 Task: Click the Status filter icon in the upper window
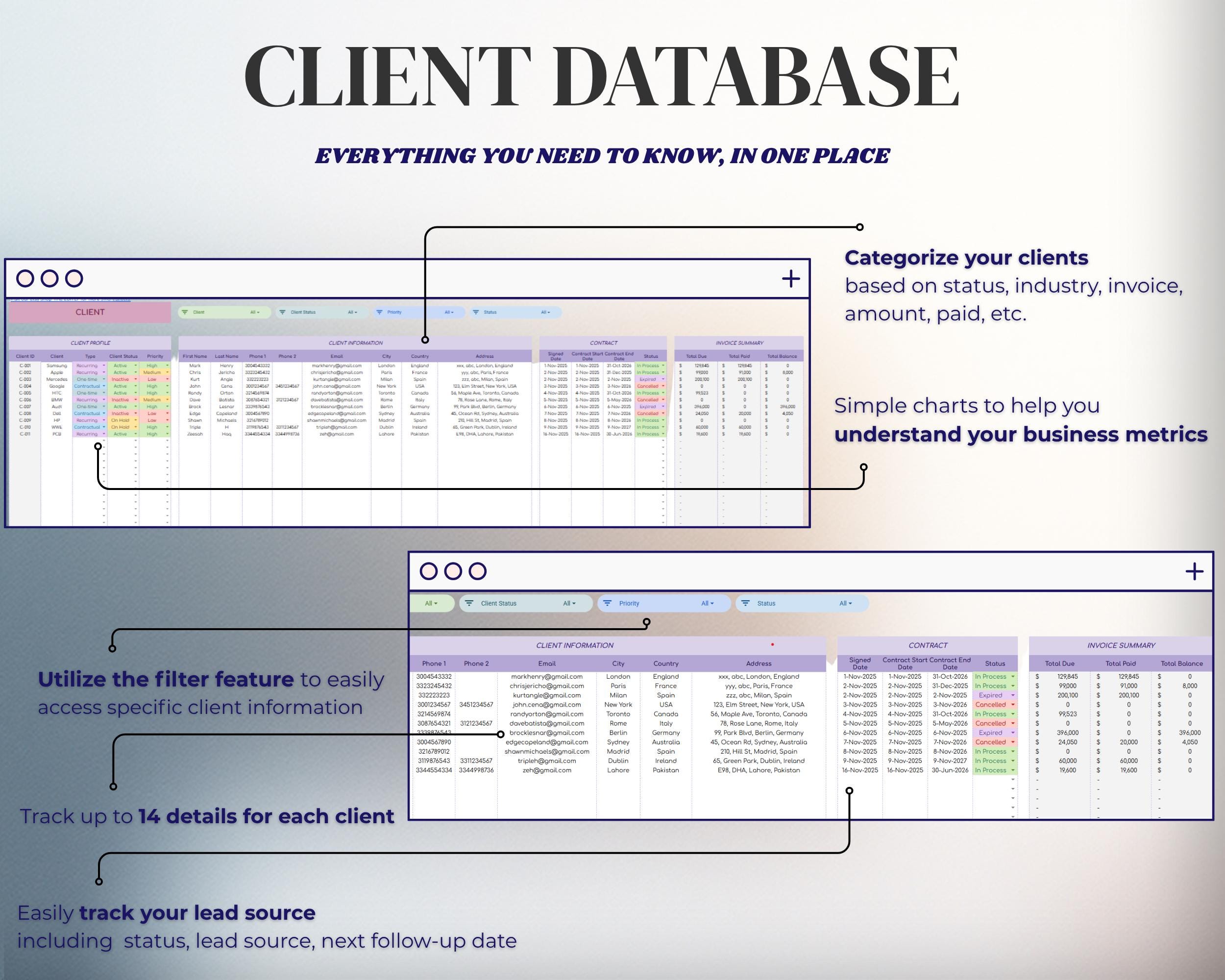[476, 312]
